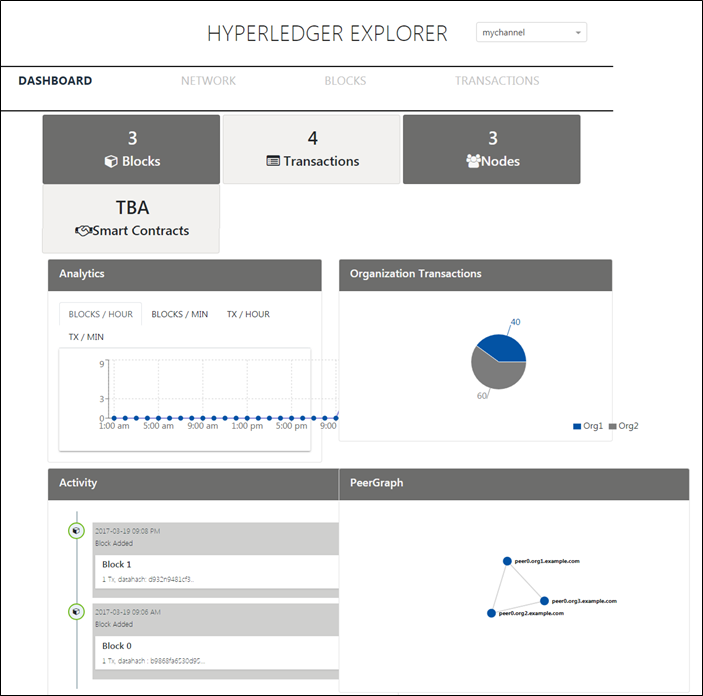The height and width of the screenshot is (696, 703).
Task: Click the 2017-03-19 09:06 AM timestamp
Action: point(127,612)
